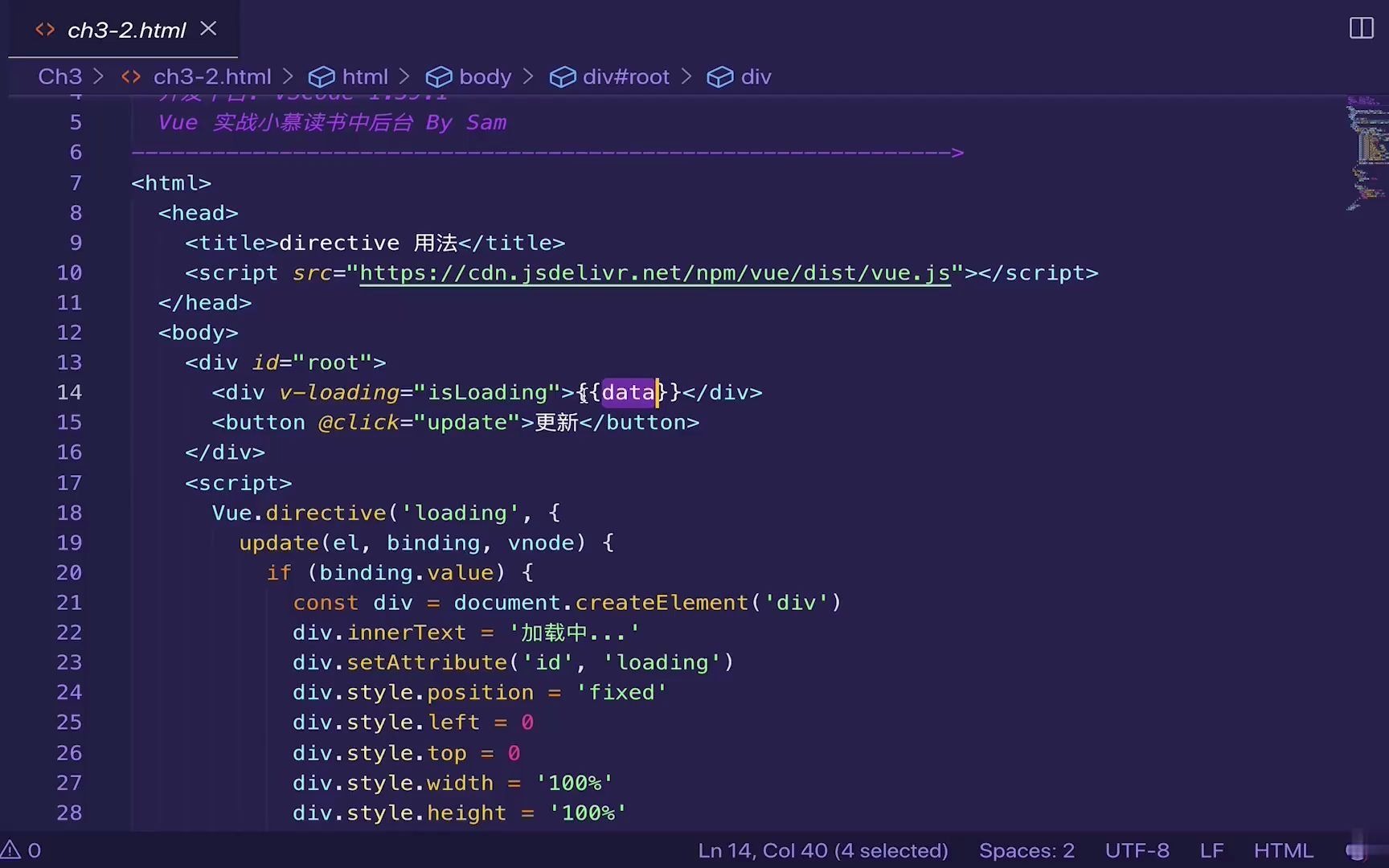Click the comment Vue 实战小慕读书中后台 By Sam
The image size is (1389, 868).
coord(332,123)
